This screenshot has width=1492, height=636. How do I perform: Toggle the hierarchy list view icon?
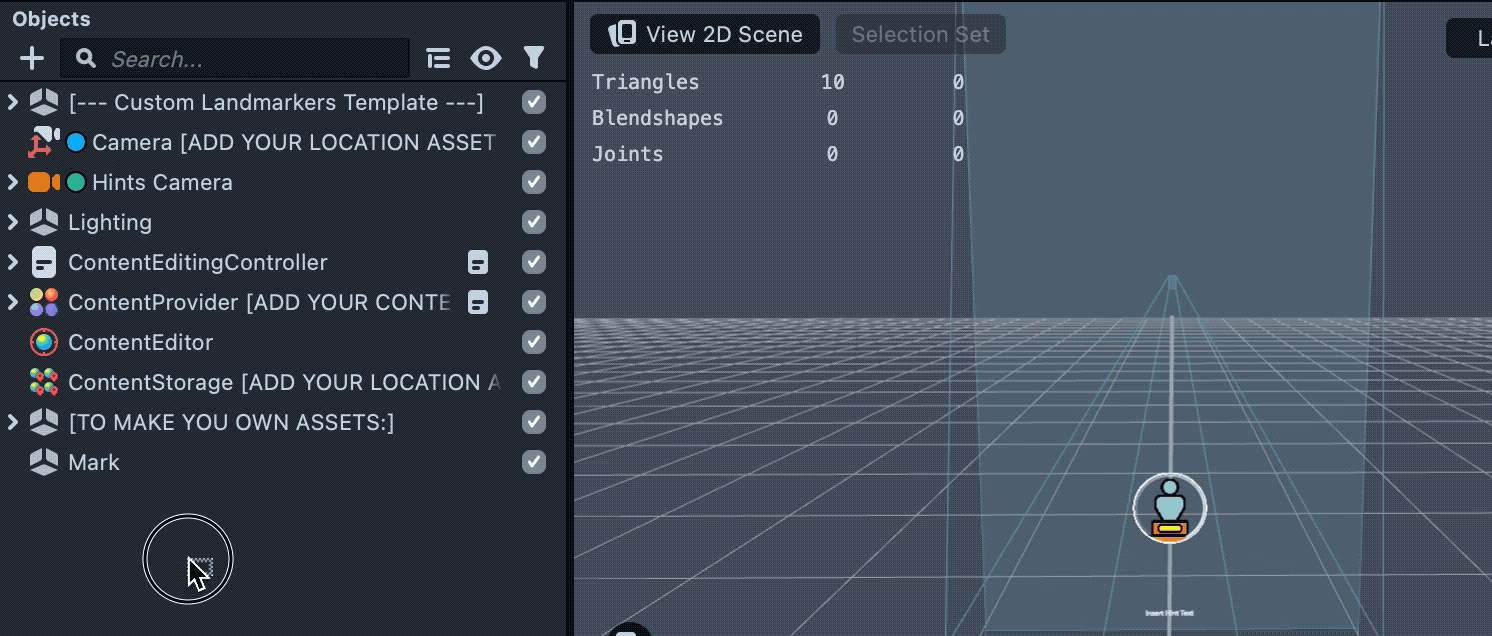click(x=438, y=59)
